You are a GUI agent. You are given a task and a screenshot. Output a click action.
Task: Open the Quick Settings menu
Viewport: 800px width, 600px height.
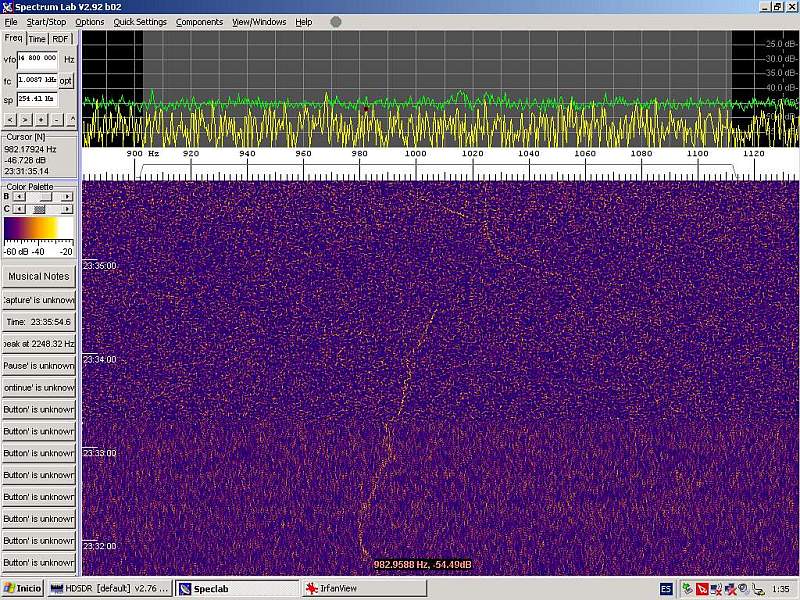(x=140, y=22)
